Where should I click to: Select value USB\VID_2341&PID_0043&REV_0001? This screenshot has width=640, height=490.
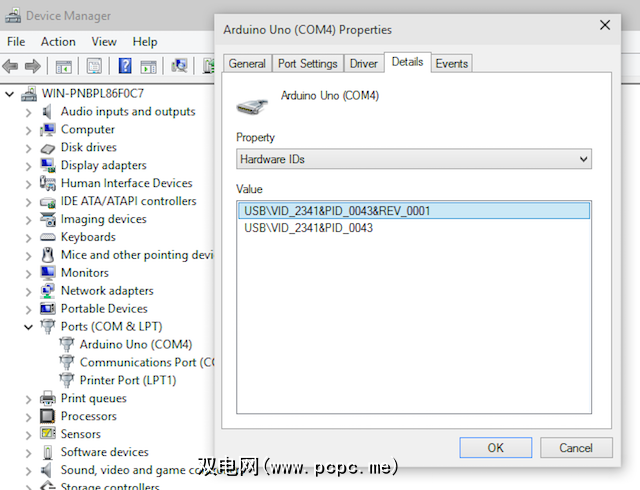414,211
